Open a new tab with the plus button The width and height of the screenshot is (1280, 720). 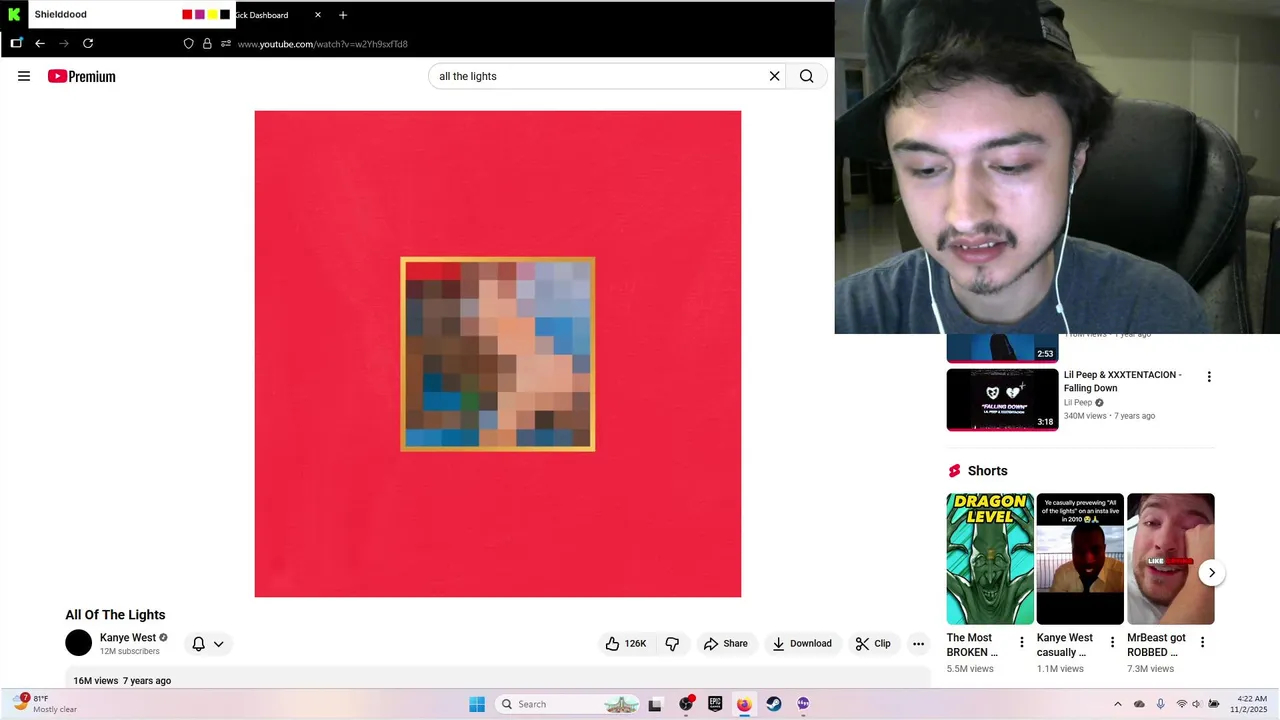[343, 15]
